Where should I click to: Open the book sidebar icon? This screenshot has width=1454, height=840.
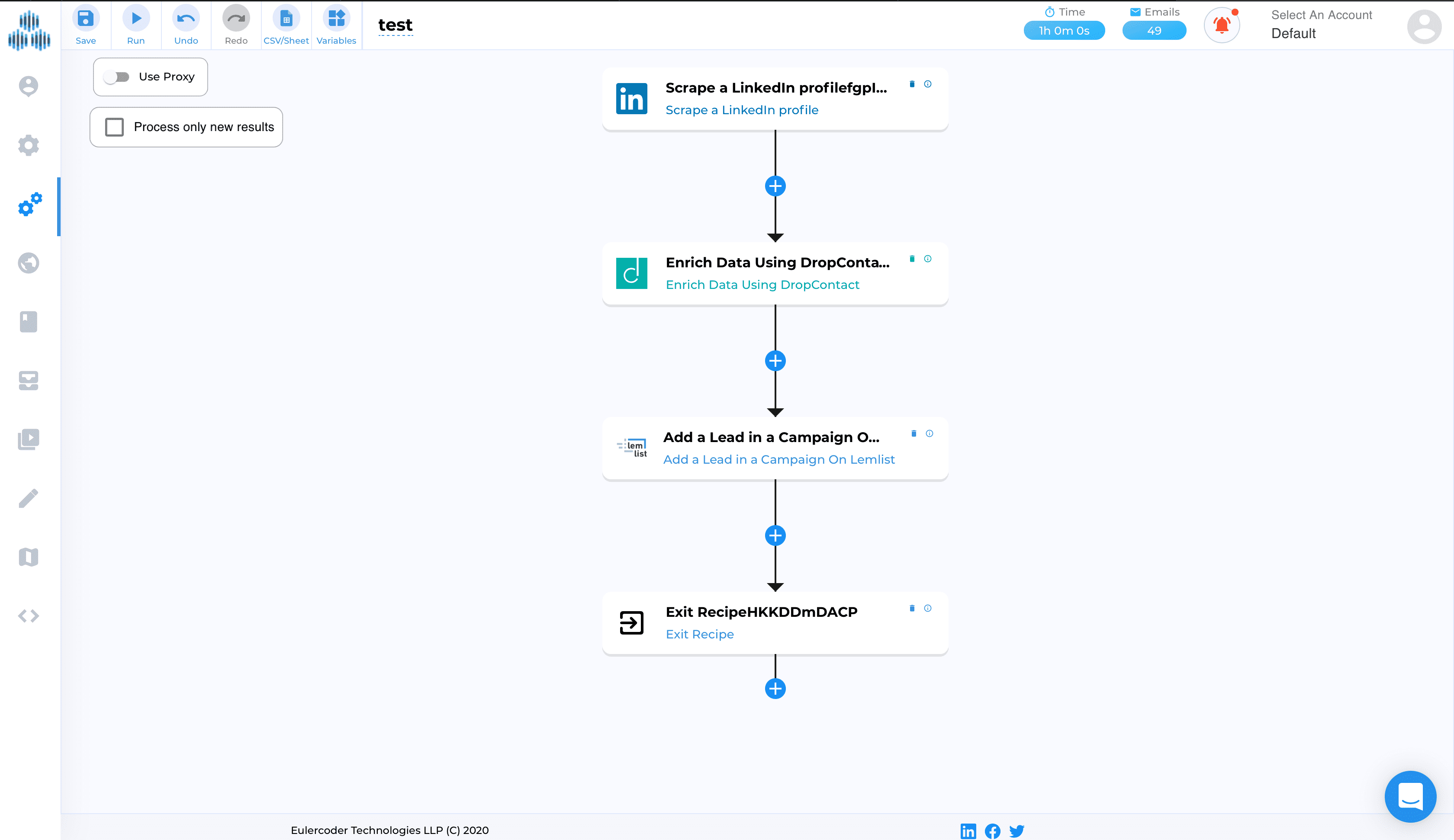[x=28, y=322]
